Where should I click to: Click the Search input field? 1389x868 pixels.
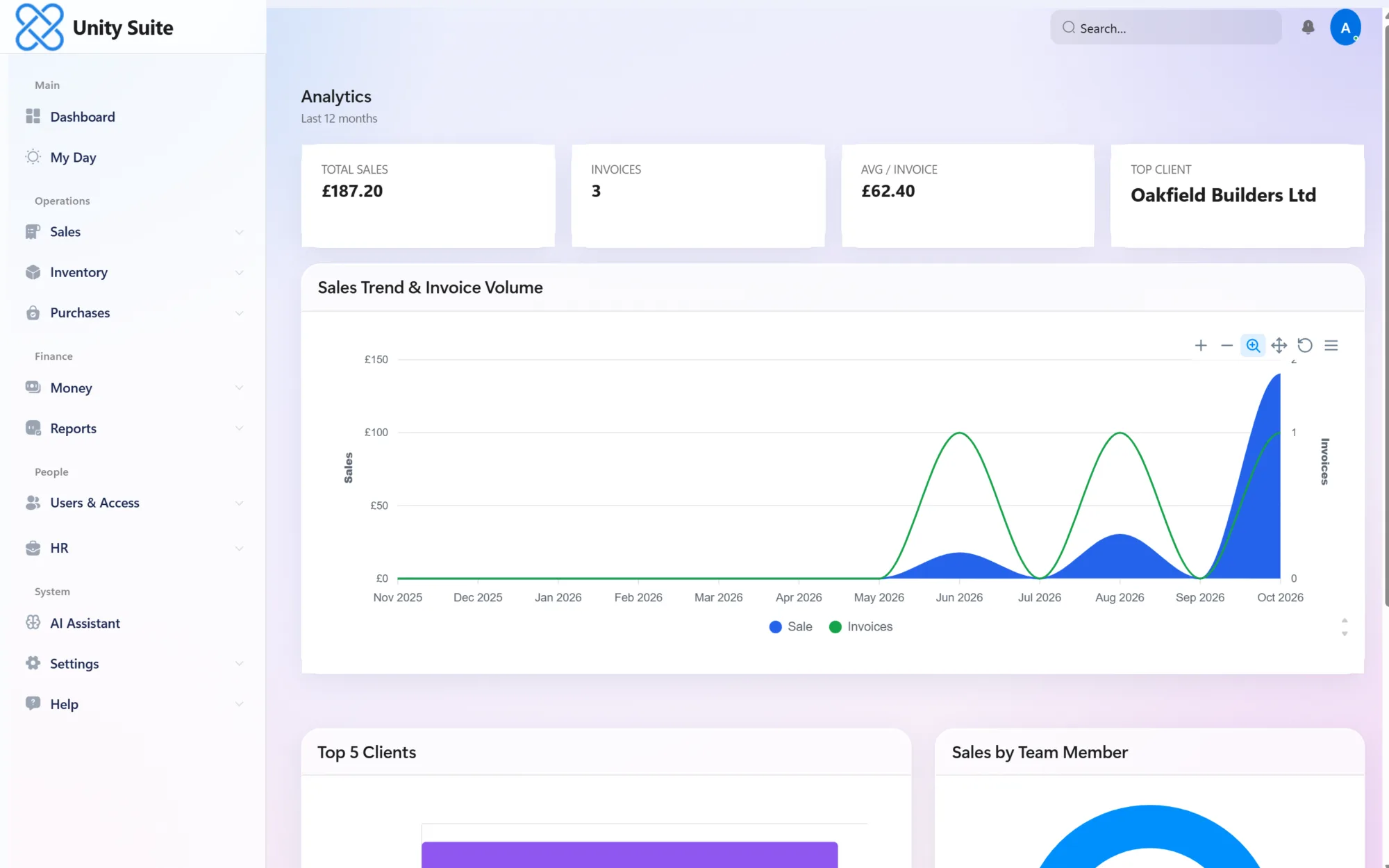[1166, 28]
